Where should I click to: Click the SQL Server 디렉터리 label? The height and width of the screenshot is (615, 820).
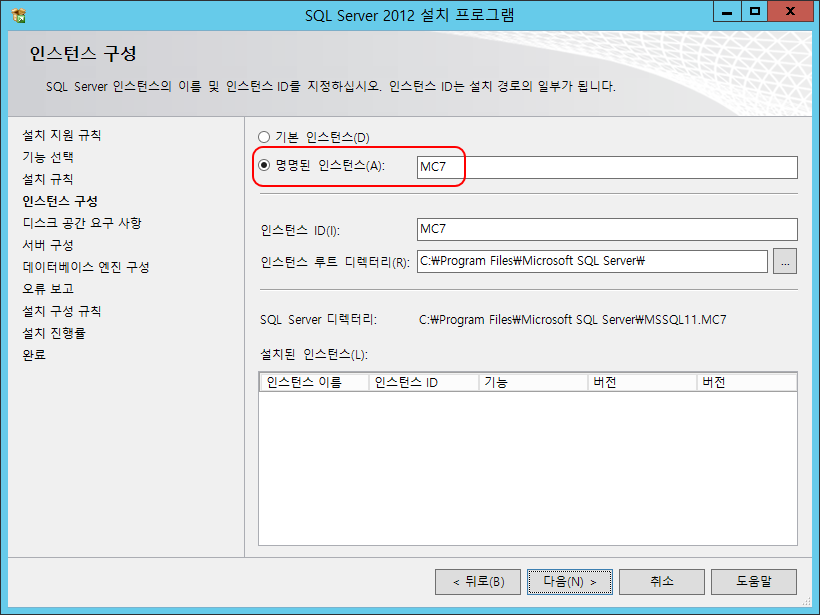318,320
